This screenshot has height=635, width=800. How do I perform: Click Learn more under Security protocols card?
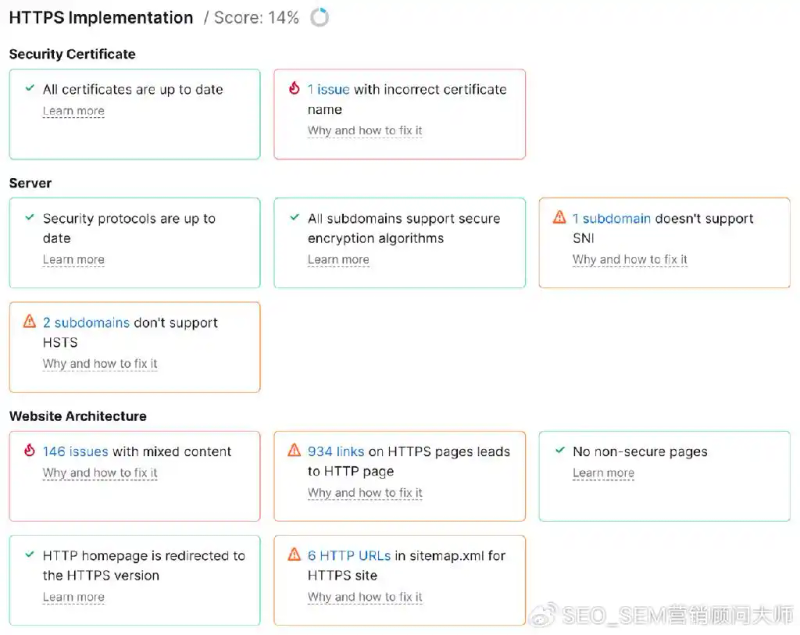73,260
